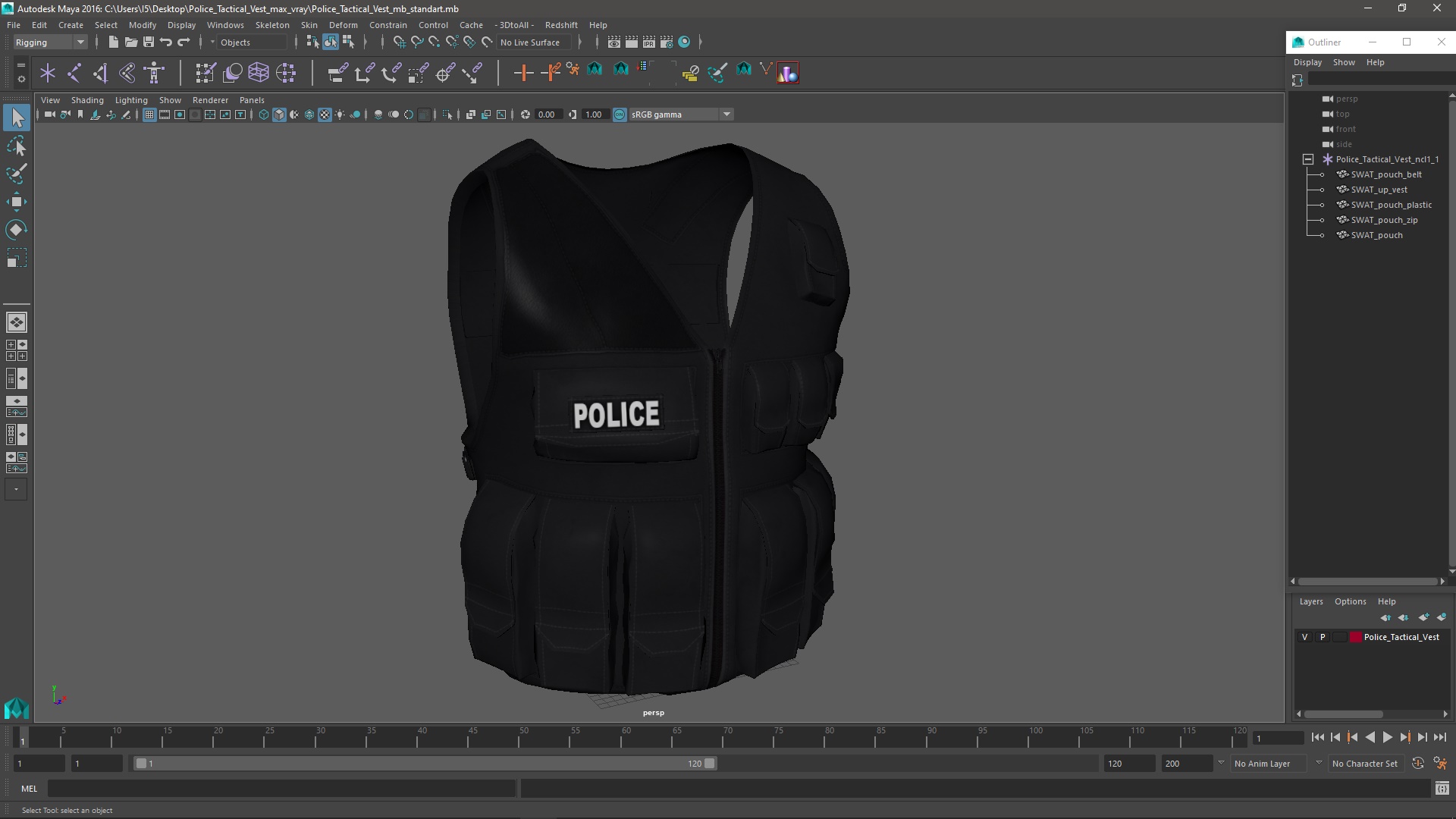This screenshot has width=1456, height=819.
Task: Open the Rigging menu set dropdown
Action: coord(50,42)
